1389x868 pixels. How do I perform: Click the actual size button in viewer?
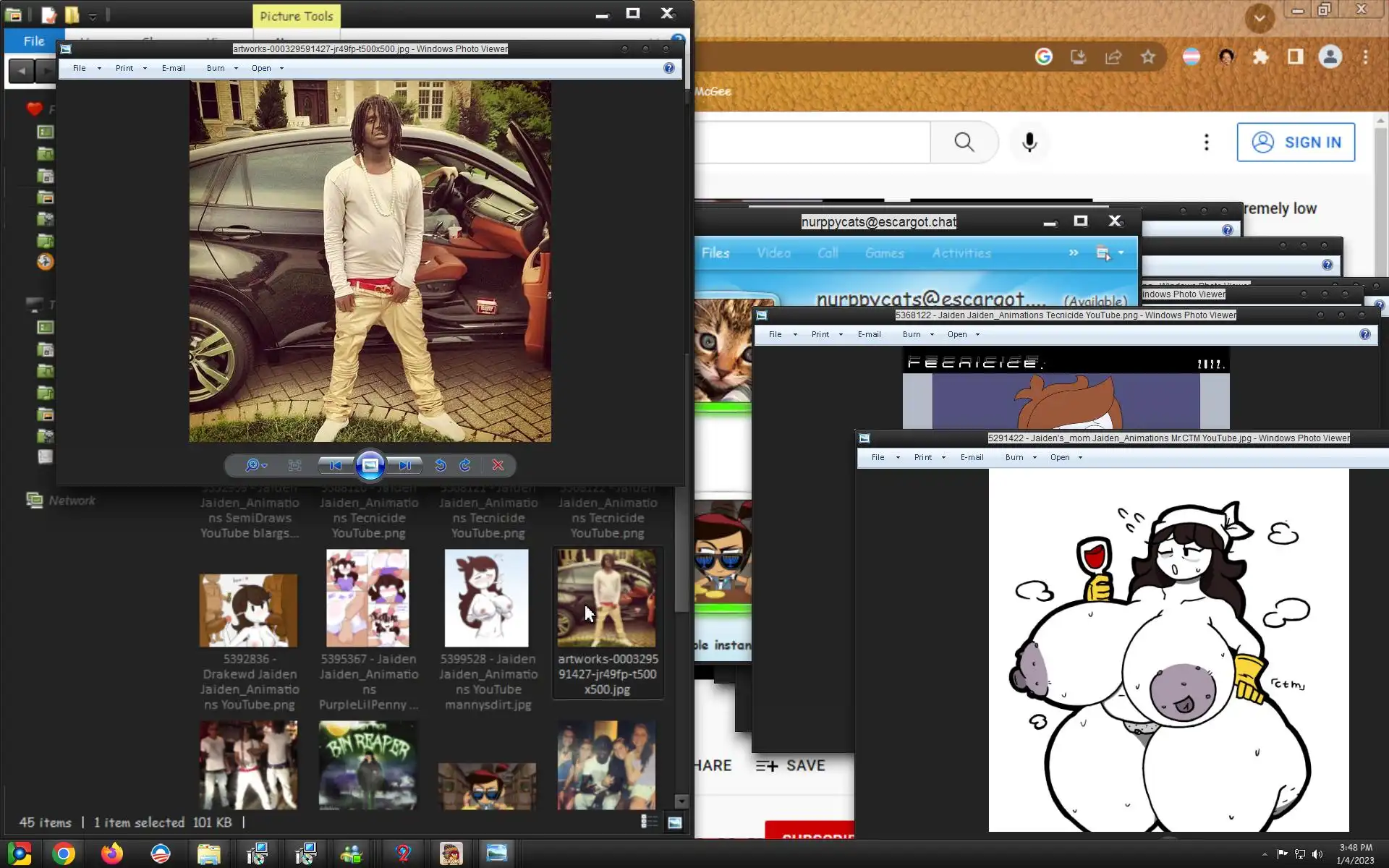pyautogui.click(x=294, y=465)
